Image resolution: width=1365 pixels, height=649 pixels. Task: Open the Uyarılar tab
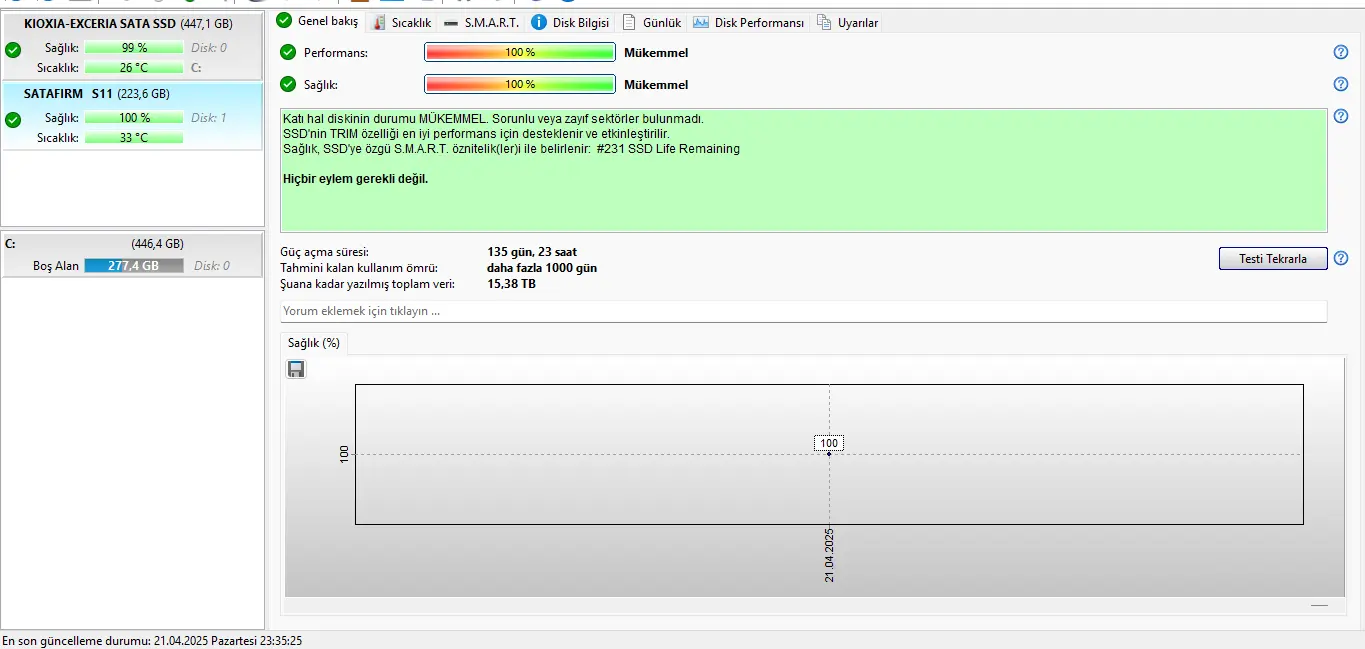point(847,22)
